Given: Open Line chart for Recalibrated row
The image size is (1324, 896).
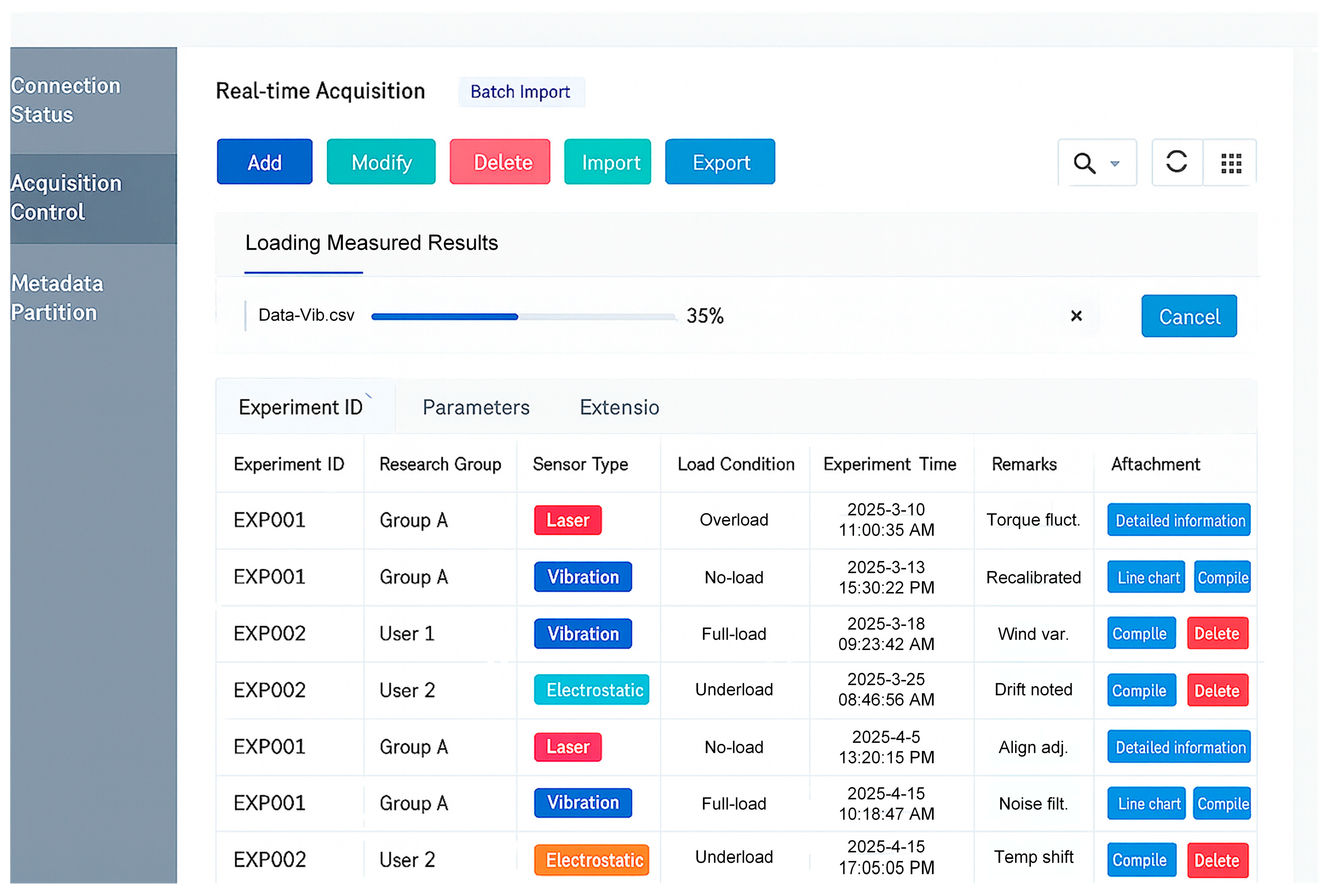Looking at the screenshot, I should coord(1146,577).
